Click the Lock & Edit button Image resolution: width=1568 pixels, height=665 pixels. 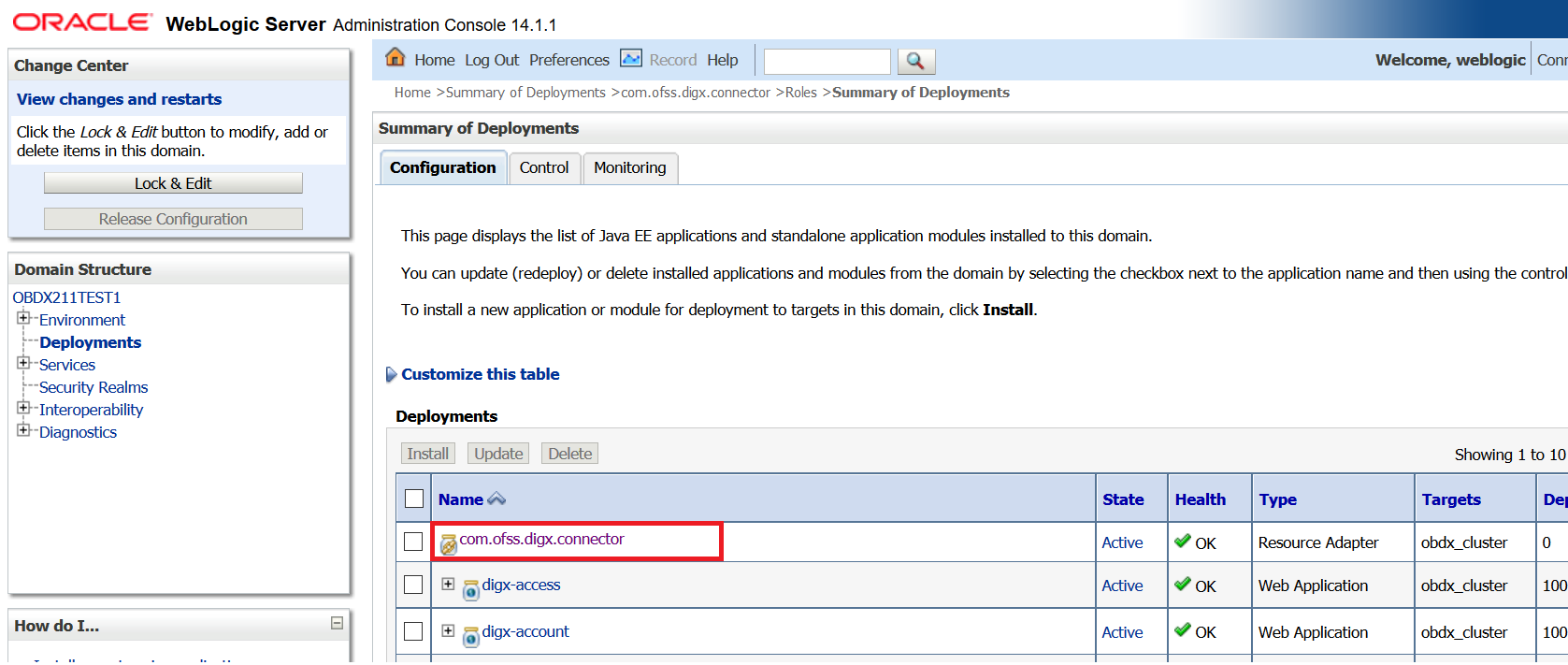point(173,183)
